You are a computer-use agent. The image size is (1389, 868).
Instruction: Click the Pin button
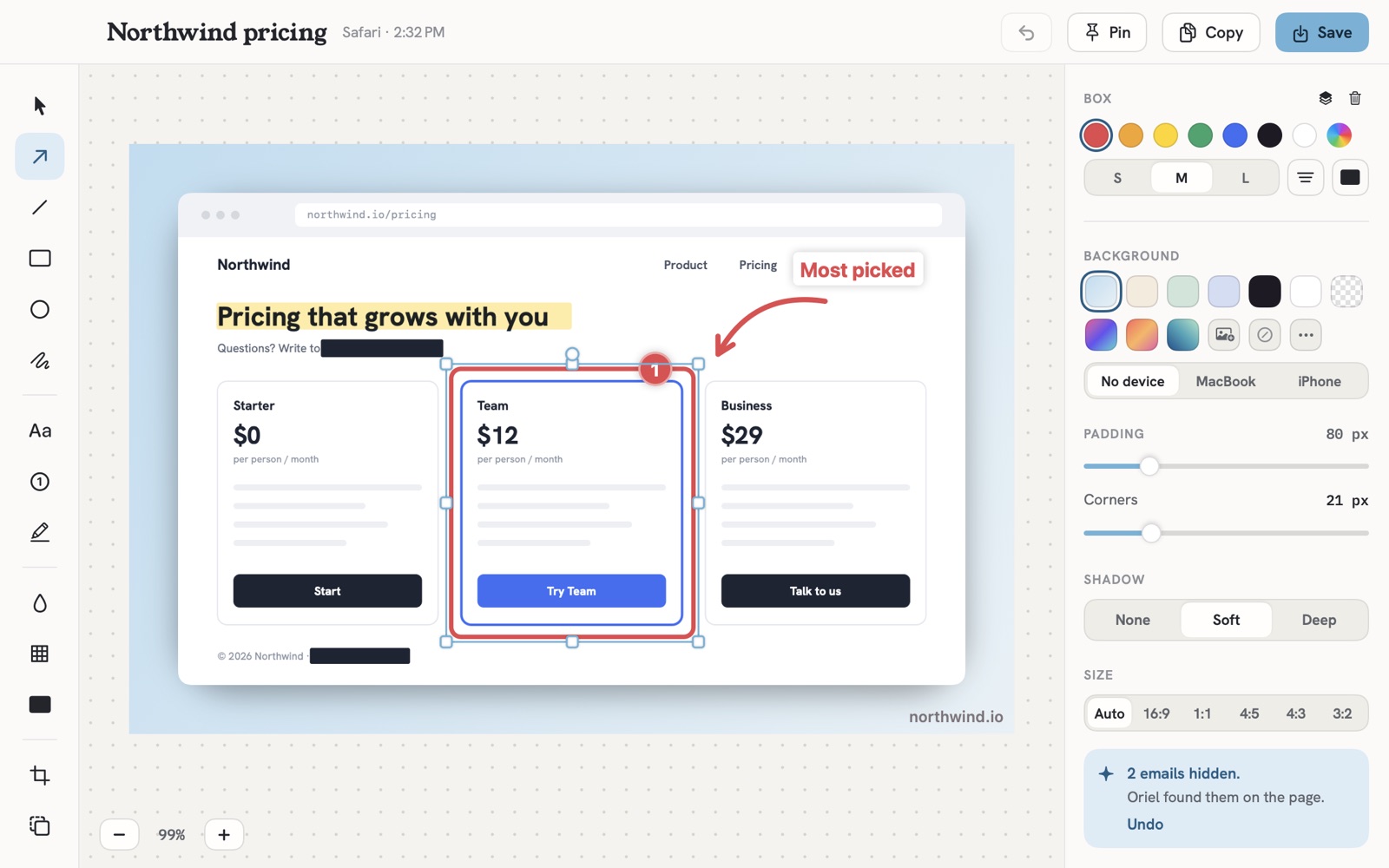pos(1107,33)
